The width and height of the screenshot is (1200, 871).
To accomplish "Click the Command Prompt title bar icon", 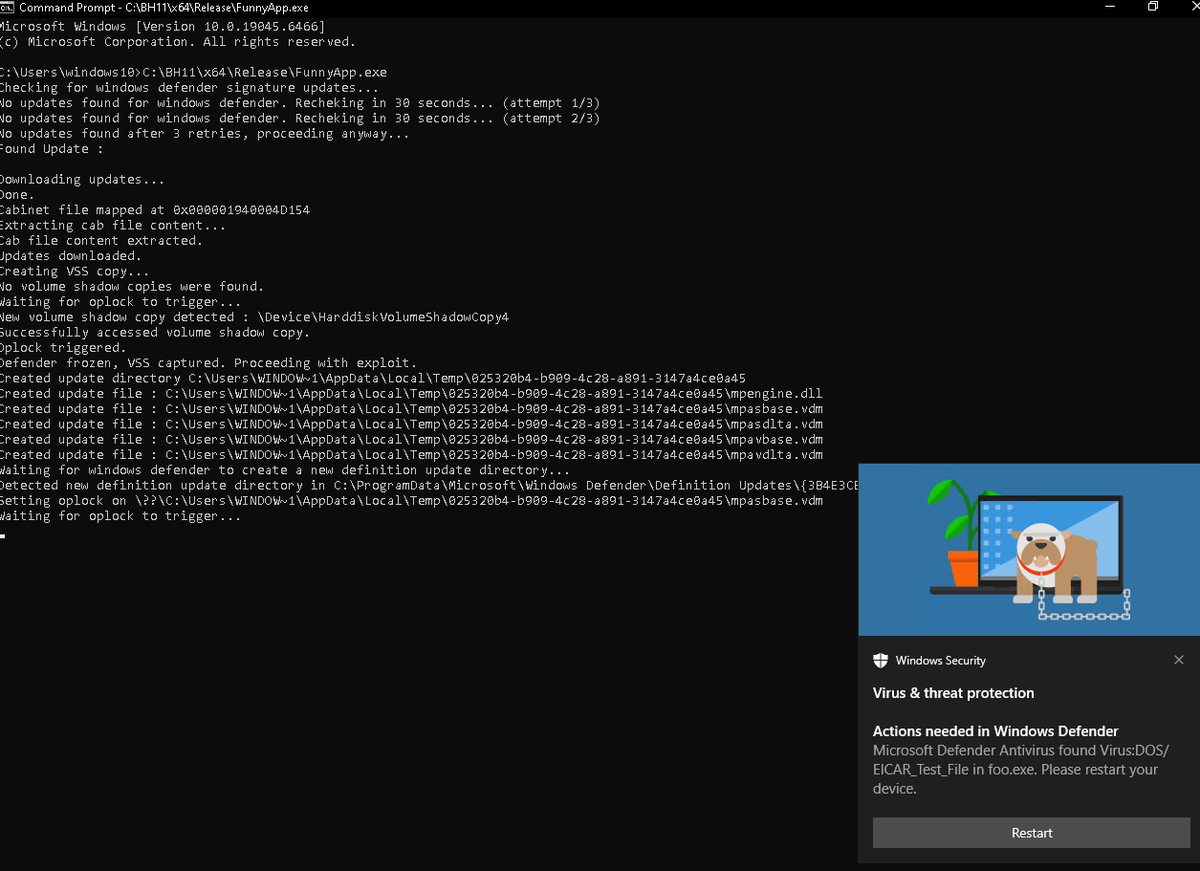I will pyautogui.click(x=8, y=7).
